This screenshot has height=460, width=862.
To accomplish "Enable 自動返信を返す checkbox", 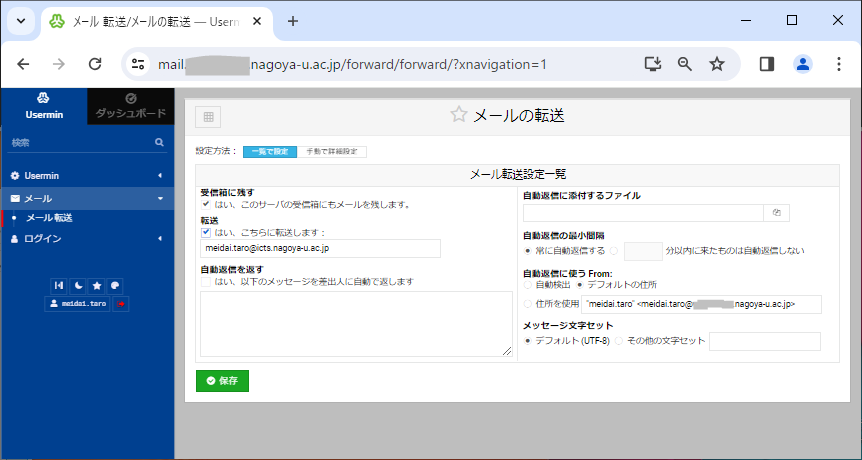I will point(206,282).
